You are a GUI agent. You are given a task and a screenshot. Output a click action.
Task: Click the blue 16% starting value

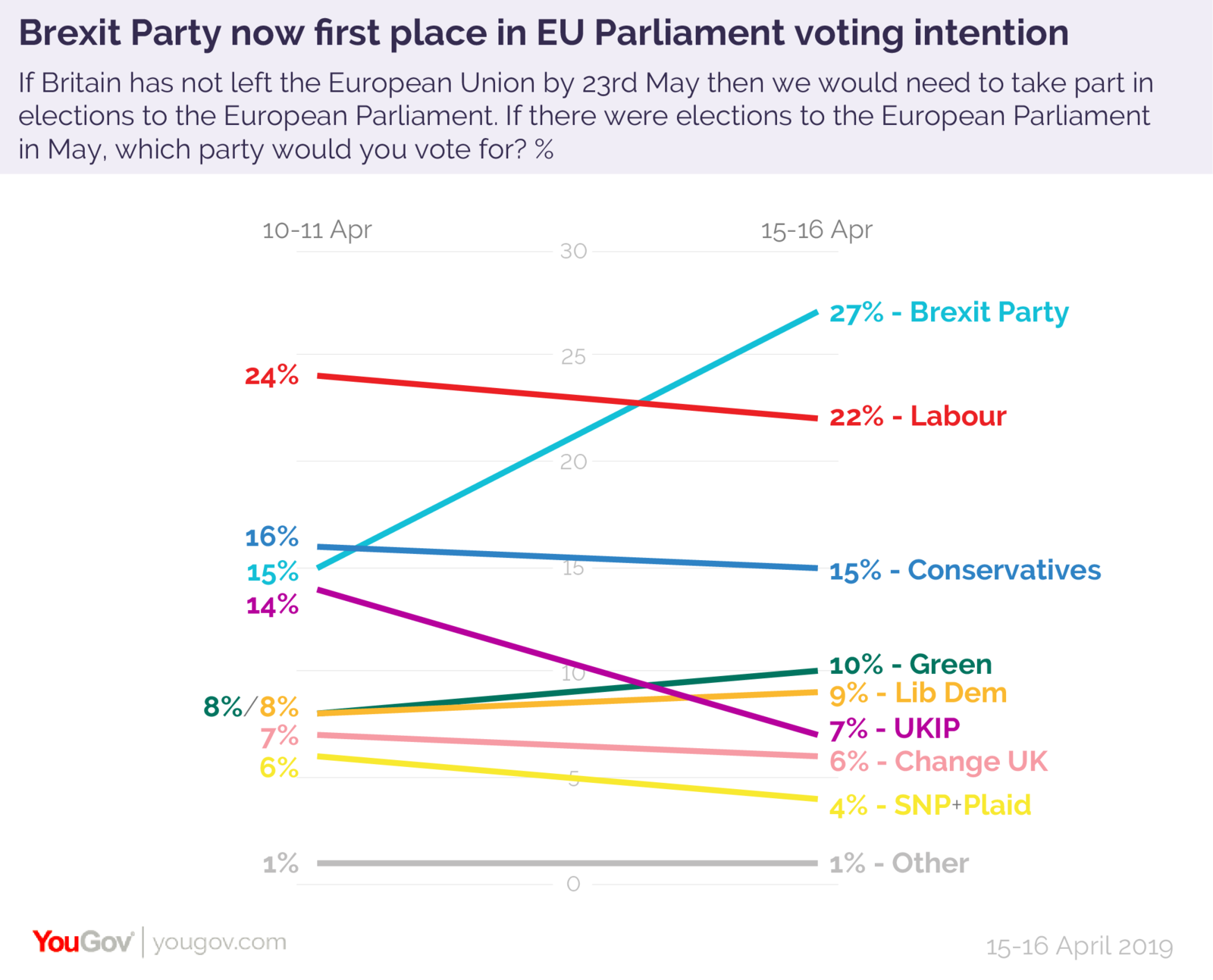click(x=271, y=537)
